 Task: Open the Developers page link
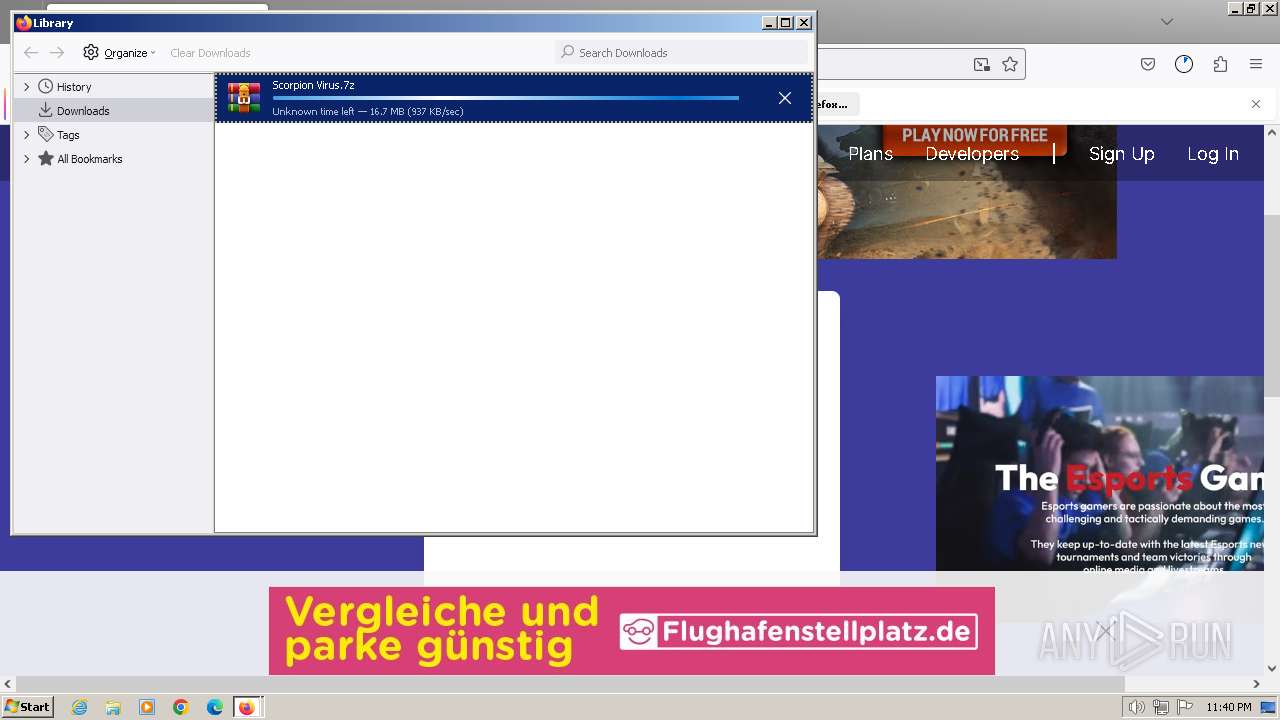pos(972,154)
